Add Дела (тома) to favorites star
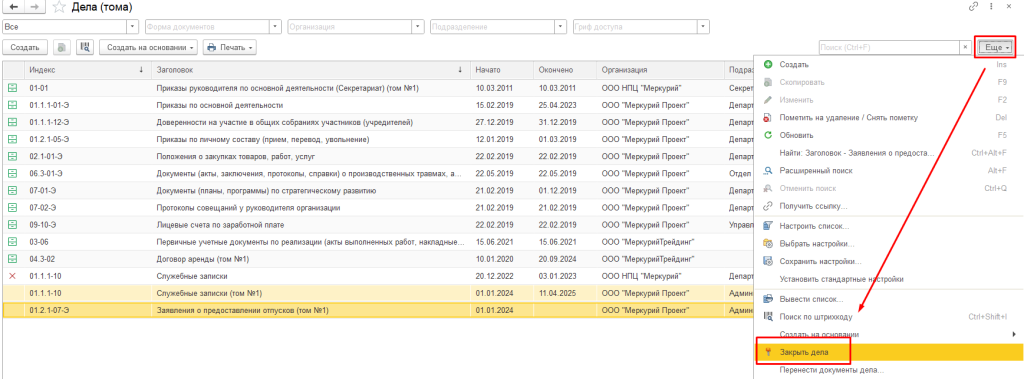 [x=59, y=7]
